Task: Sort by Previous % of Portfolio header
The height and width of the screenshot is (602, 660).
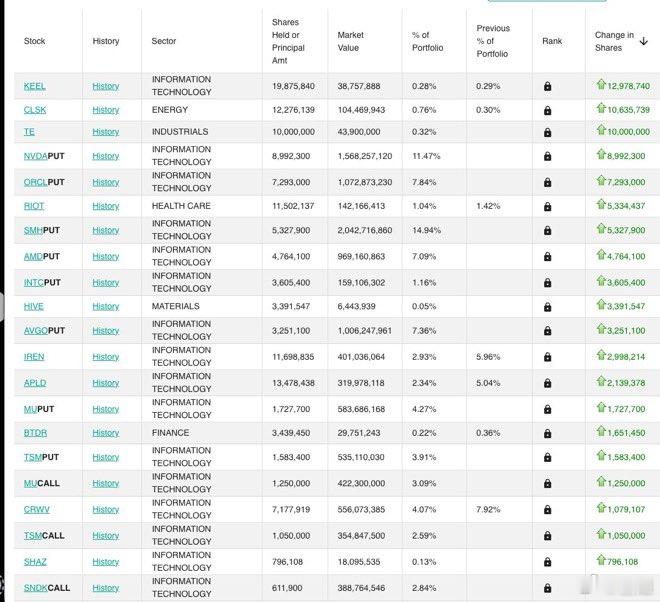Action: click(x=493, y=41)
